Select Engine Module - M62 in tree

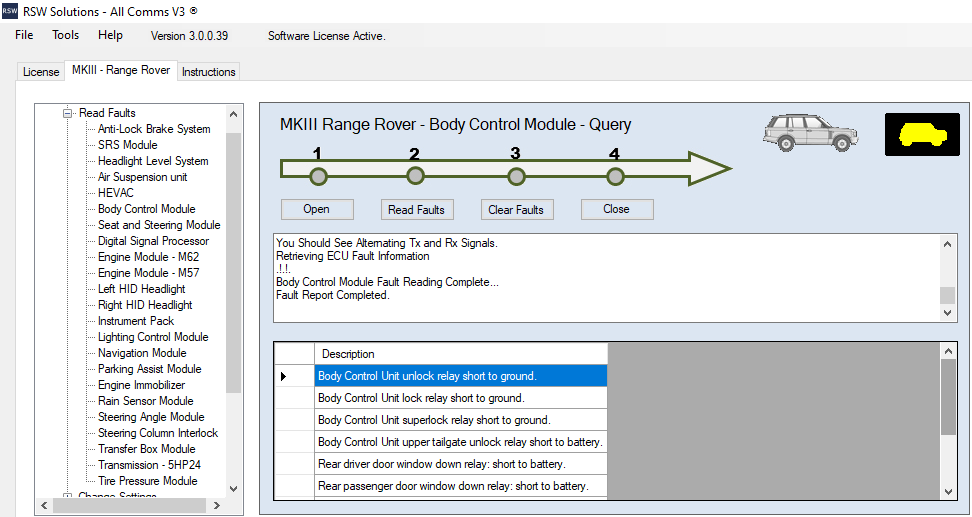pos(149,257)
